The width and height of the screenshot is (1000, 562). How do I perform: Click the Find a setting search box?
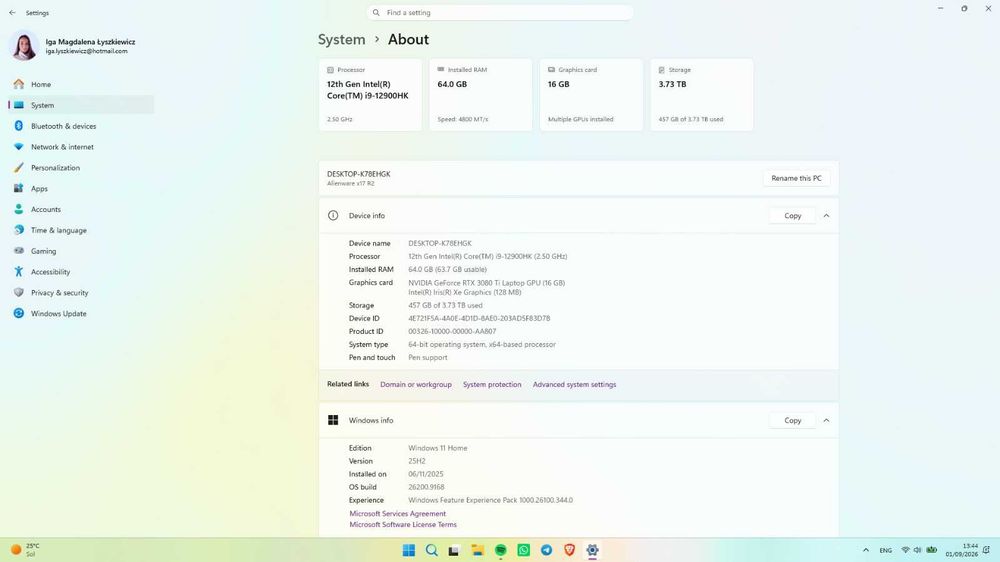(500, 13)
